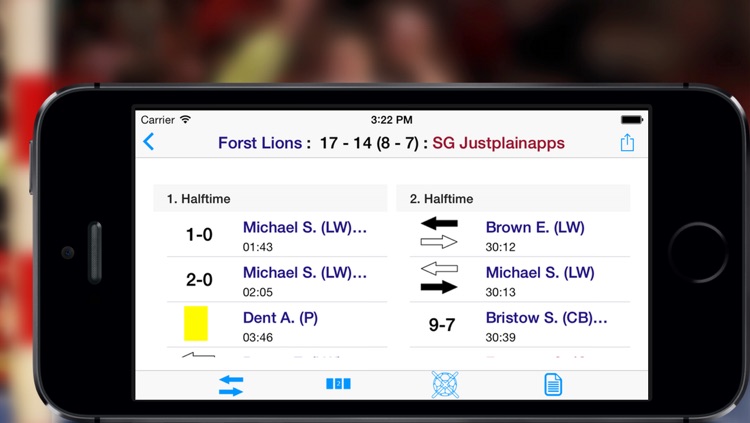Image resolution: width=750 pixels, height=423 pixels.
Task: Tap the Forst Lions team name
Action: tap(260, 143)
